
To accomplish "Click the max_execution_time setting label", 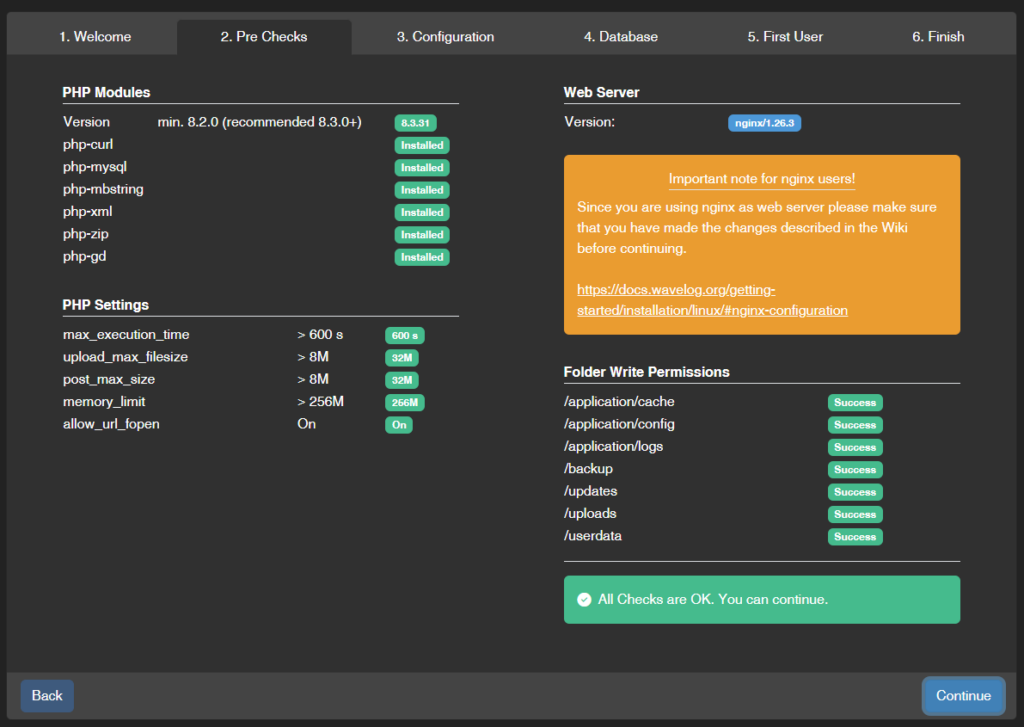I will pos(126,334).
